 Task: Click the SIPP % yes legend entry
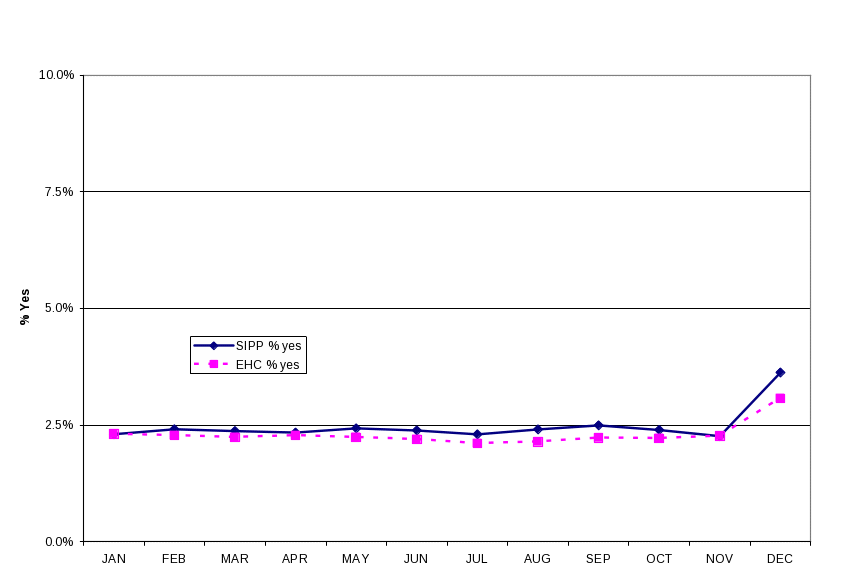point(247,346)
